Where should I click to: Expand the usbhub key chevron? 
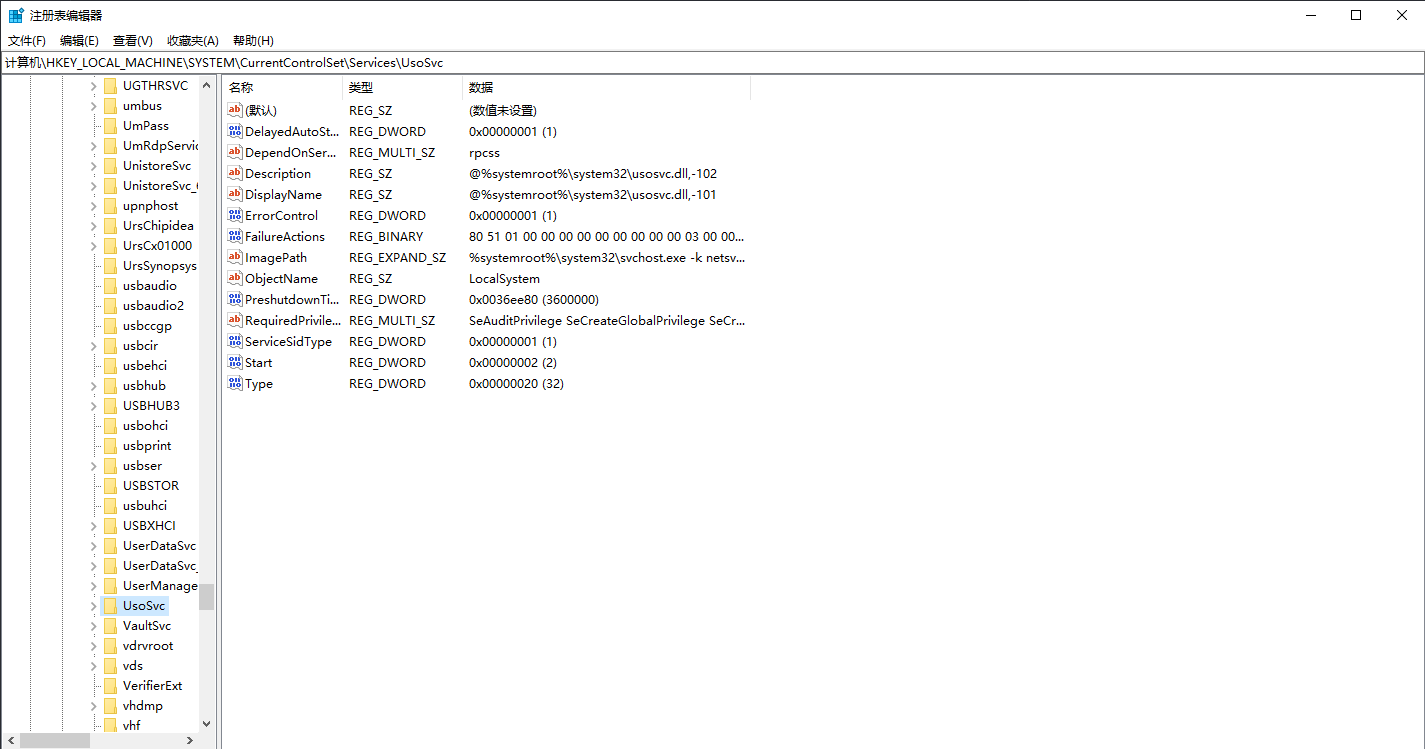point(94,386)
